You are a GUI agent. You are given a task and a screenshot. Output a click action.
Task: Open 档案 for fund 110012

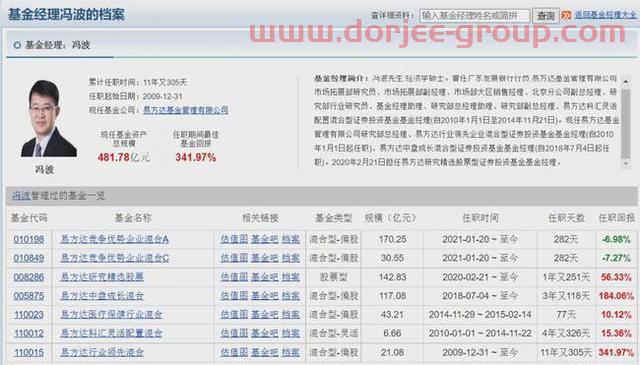coord(291,333)
